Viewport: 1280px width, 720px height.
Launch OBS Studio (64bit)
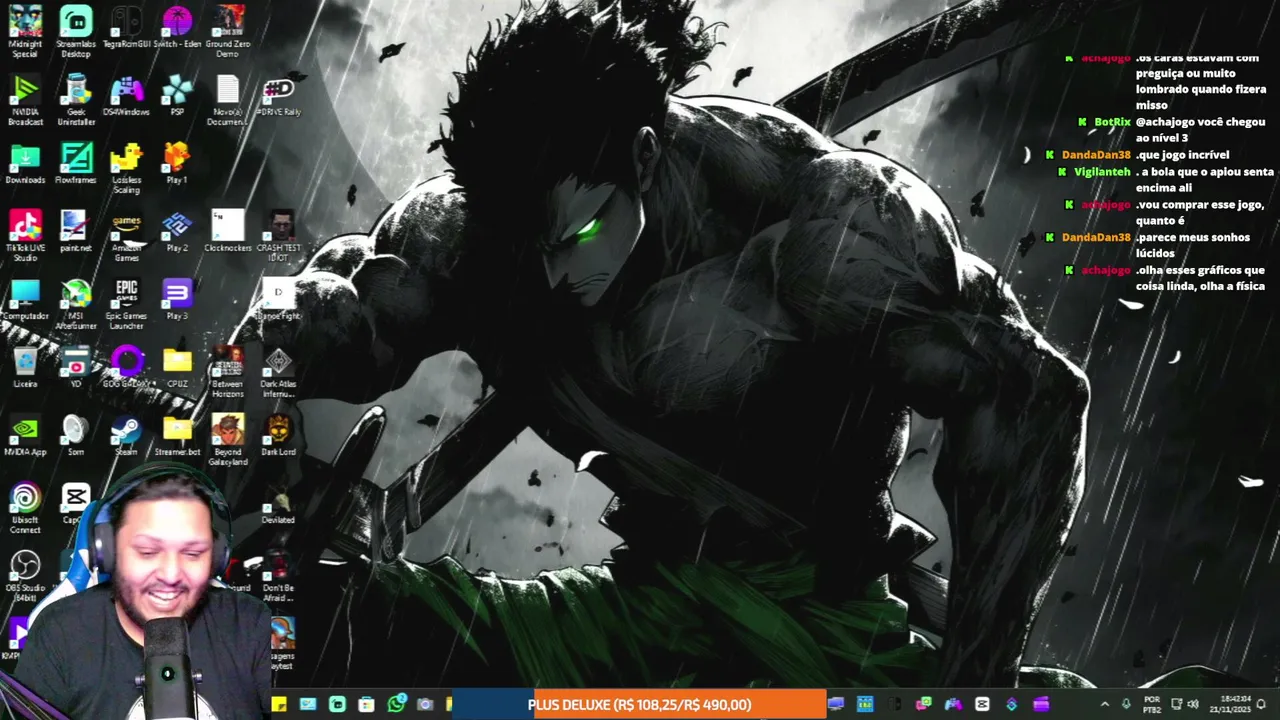(25, 575)
